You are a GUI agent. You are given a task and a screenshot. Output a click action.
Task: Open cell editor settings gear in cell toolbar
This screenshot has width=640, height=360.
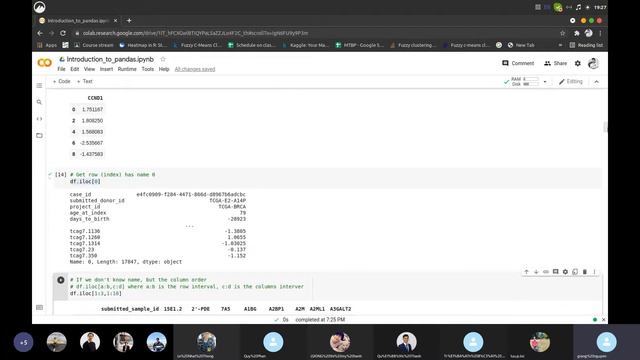point(565,272)
